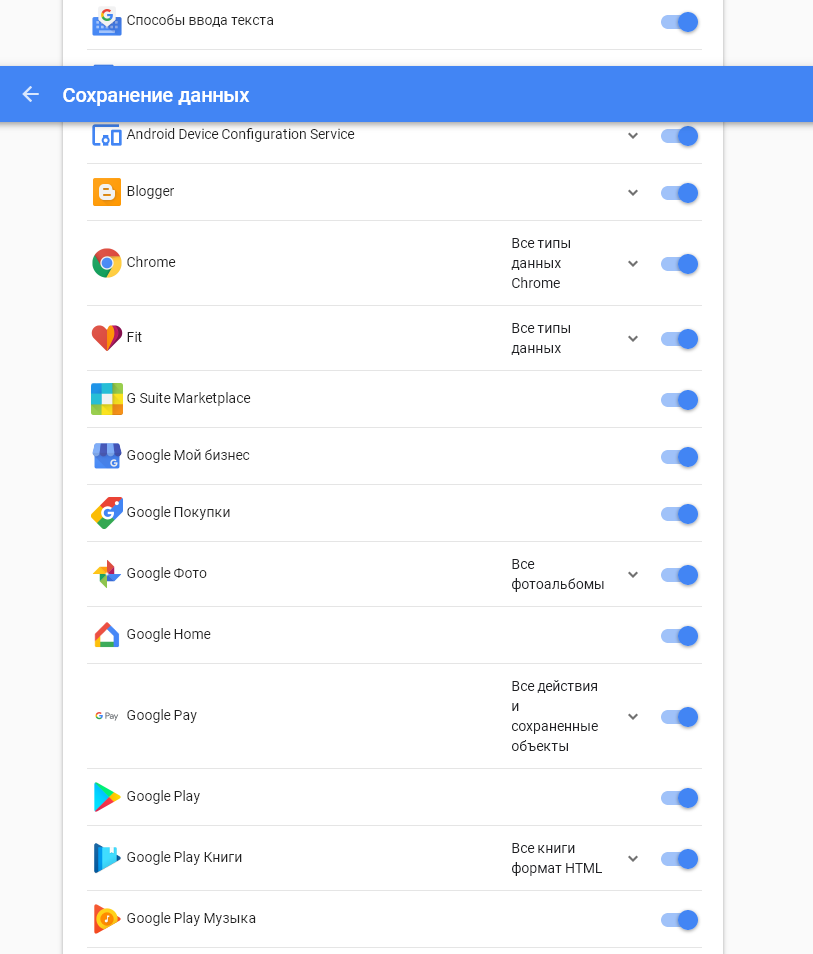Screen dimensions: 813x954
Task: Disable the Blogger toggle switch
Action: pyautogui.click(x=679, y=193)
